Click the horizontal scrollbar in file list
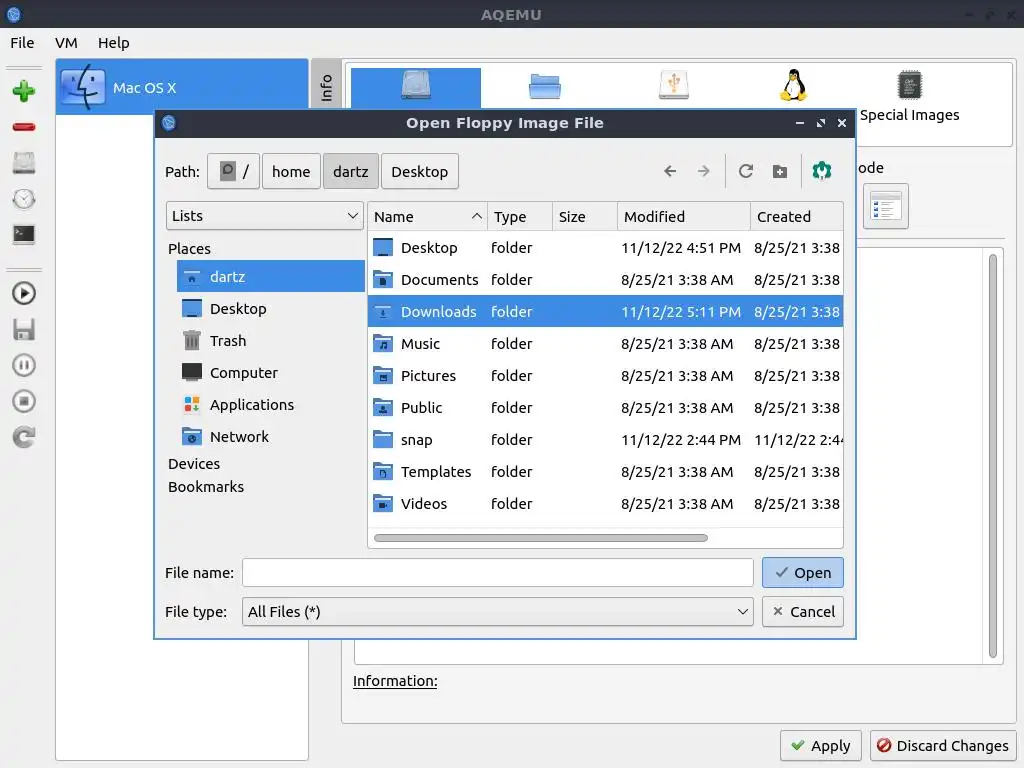This screenshot has width=1024, height=768. [541, 538]
